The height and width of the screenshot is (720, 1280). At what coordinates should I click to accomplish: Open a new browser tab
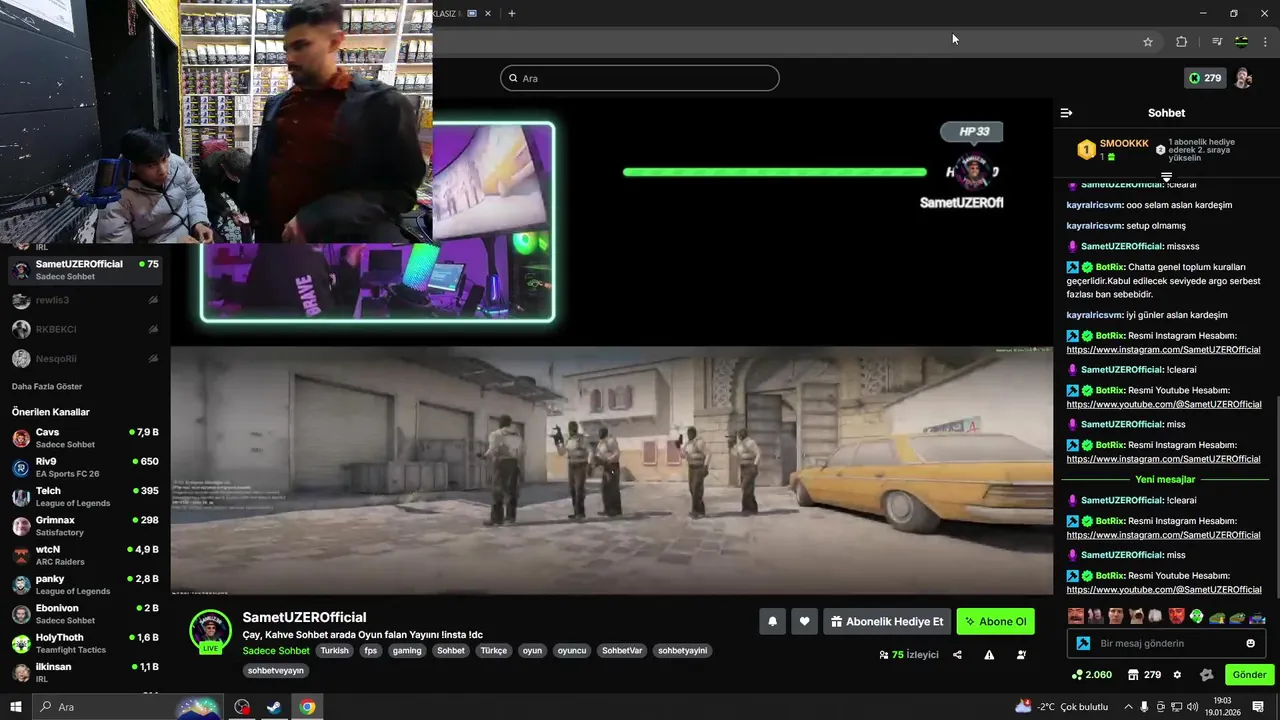tap(512, 13)
